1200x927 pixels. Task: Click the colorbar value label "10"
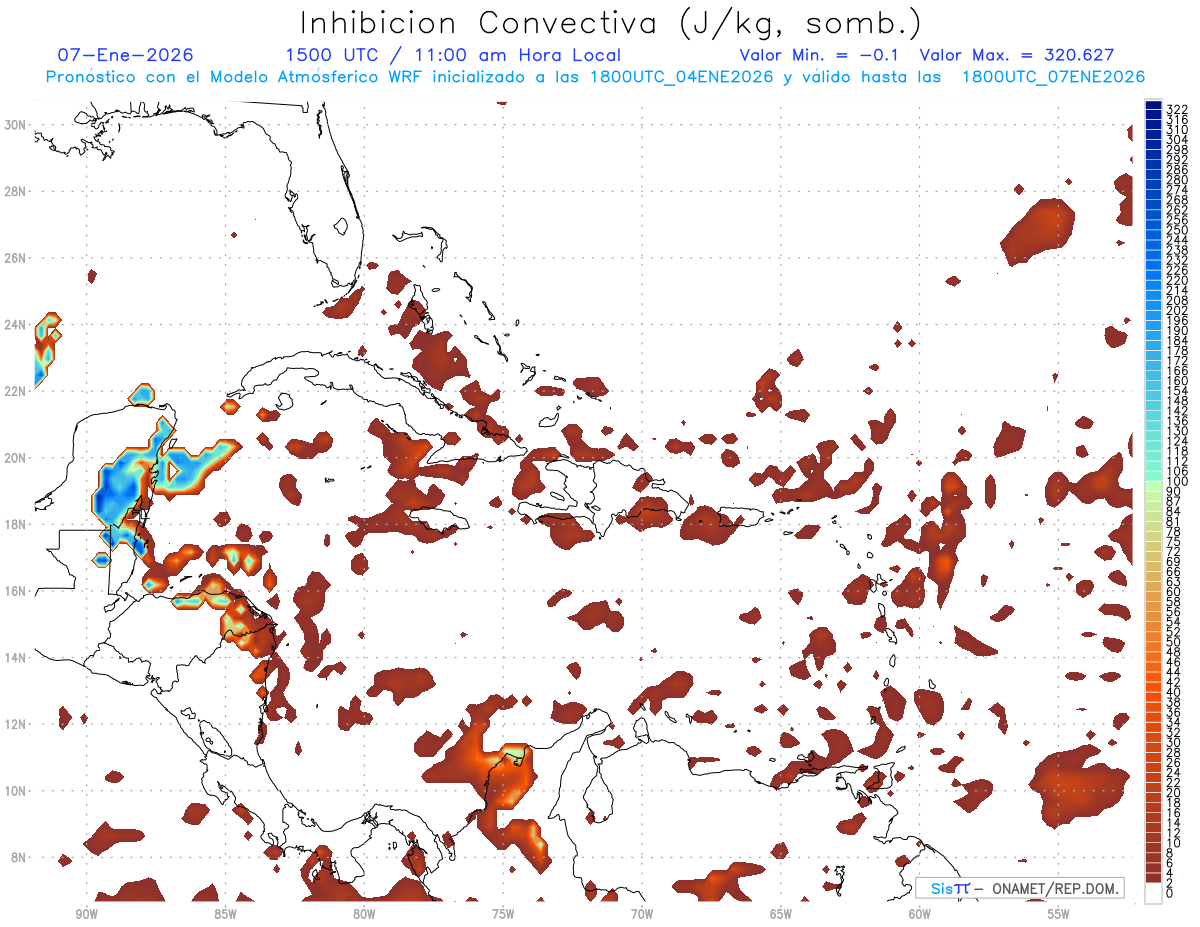point(1174,844)
